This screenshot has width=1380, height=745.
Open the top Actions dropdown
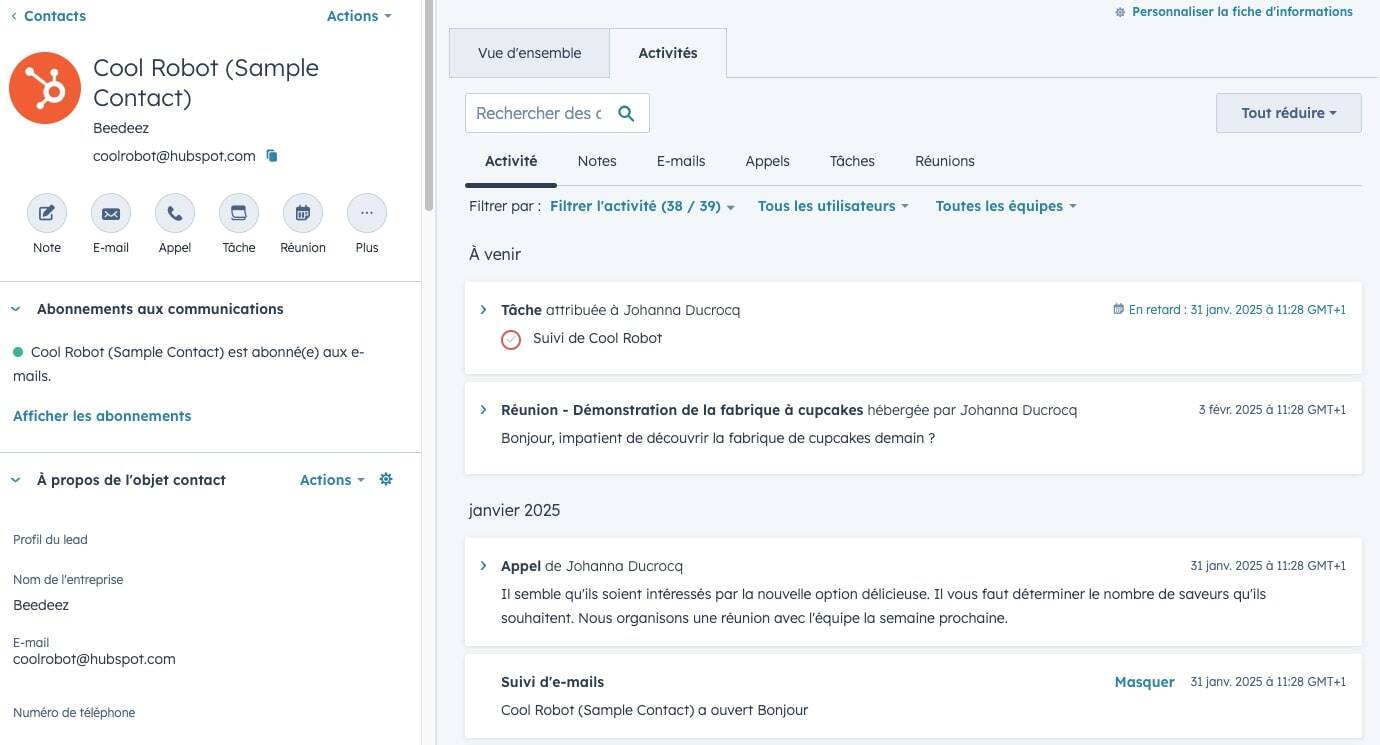point(359,16)
